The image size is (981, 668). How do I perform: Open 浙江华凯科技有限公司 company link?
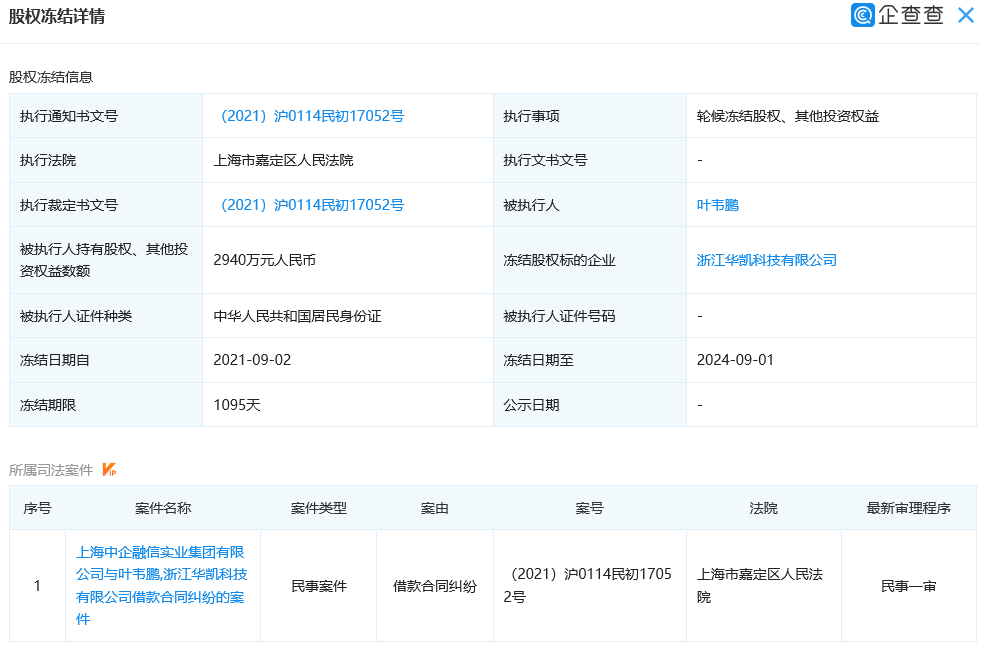[x=766, y=260]
